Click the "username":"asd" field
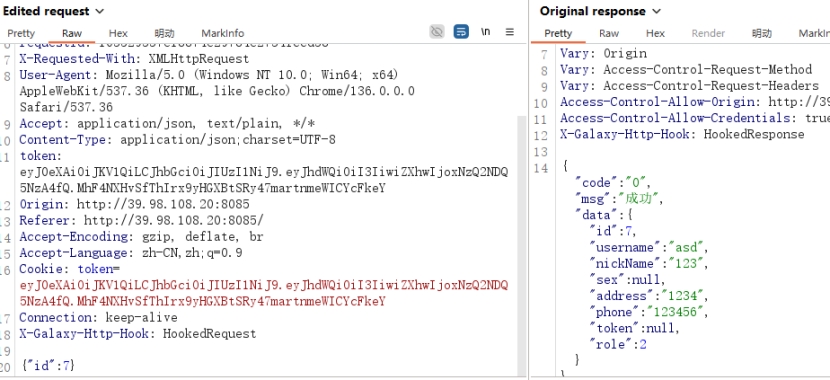The width and height of the screenshot is (830, 380). (x=649, y=248)
